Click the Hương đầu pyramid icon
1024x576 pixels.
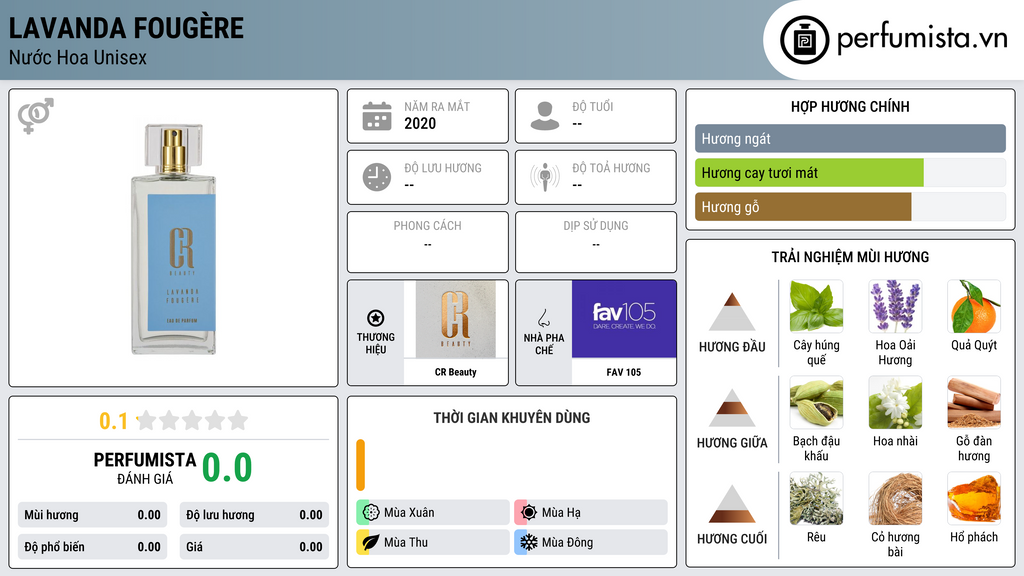click(x=732, y=312)
